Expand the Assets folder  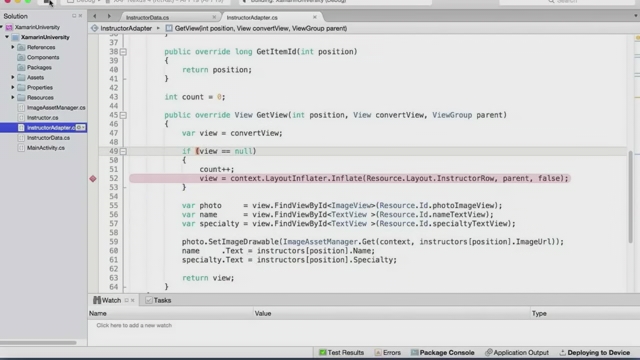pyautogui.click(x=13, y=77)
